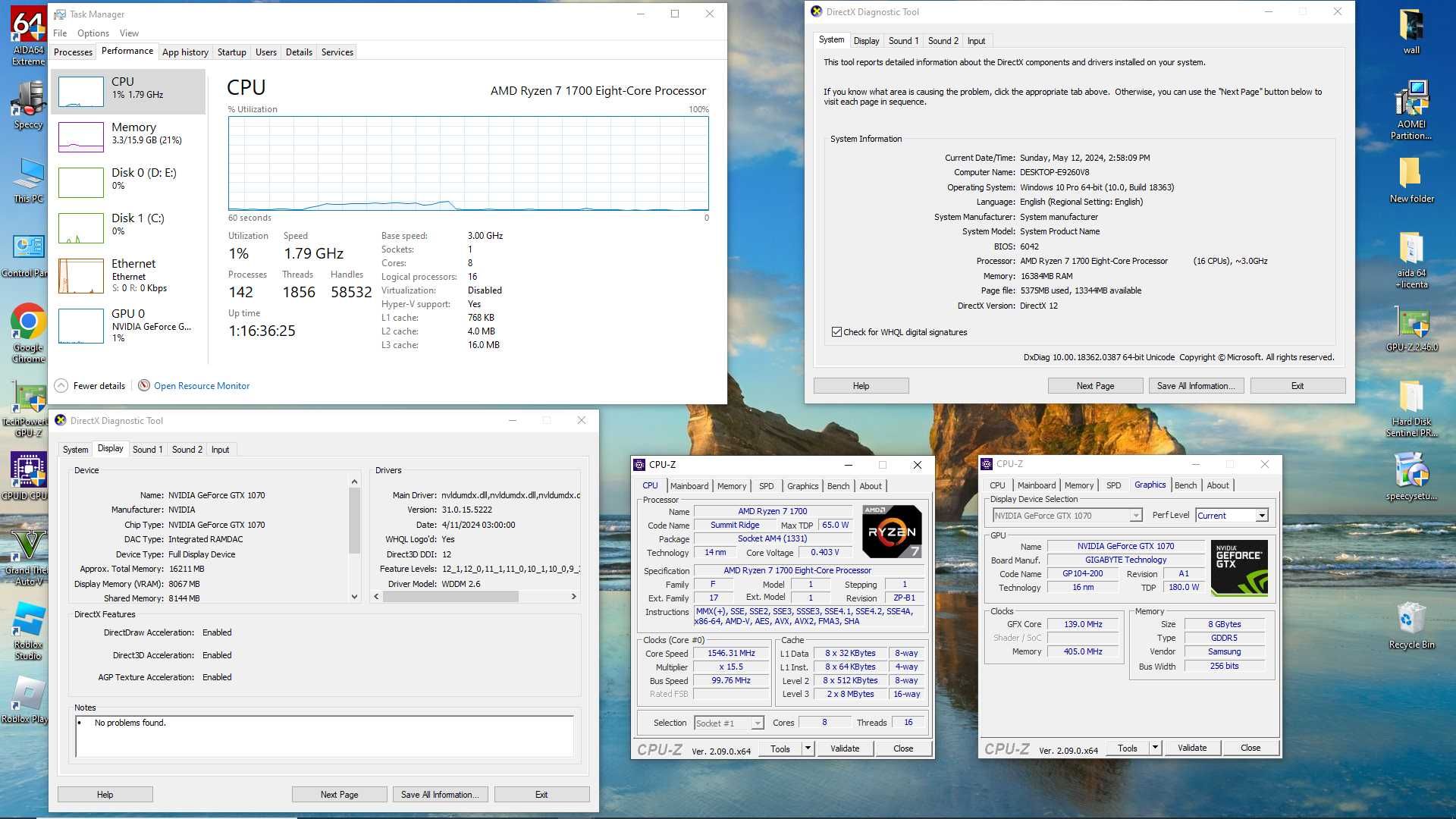Open TechPowerUp GPU-Z desktop icon
1456x819 pixels.
pos(28,409)
